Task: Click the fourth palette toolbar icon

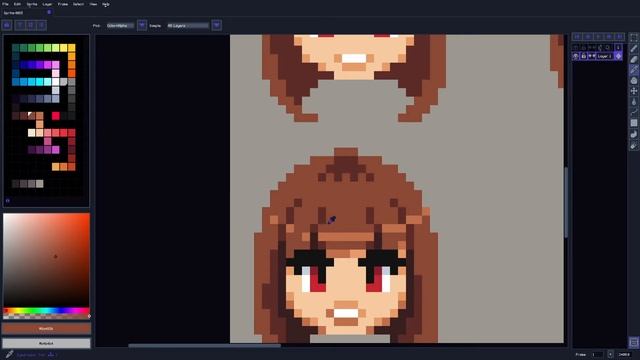Action: pos(41,25)
